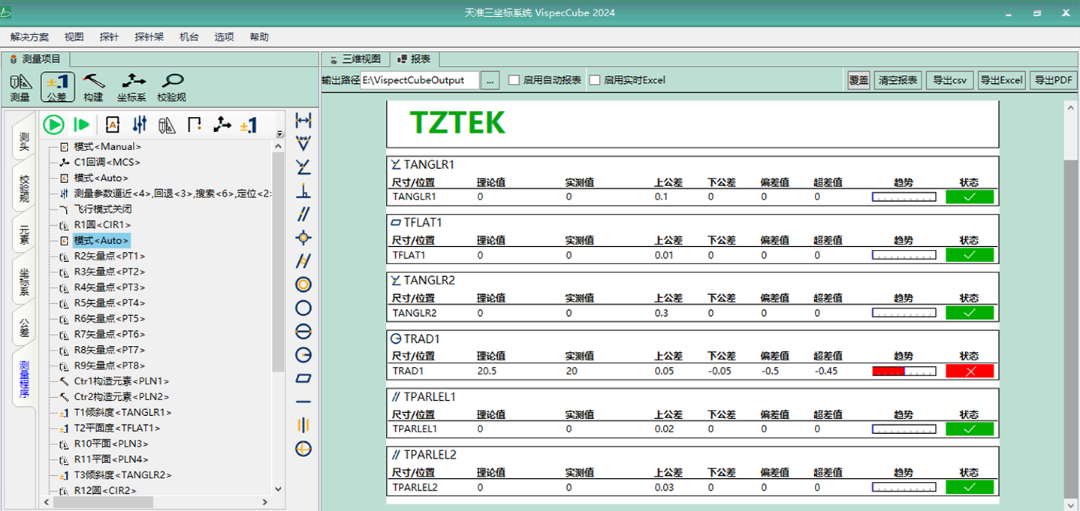This screenshot has height=511, width=1080.
Task: Select the measurement parameters sliders icon
Action: (140, 125)
